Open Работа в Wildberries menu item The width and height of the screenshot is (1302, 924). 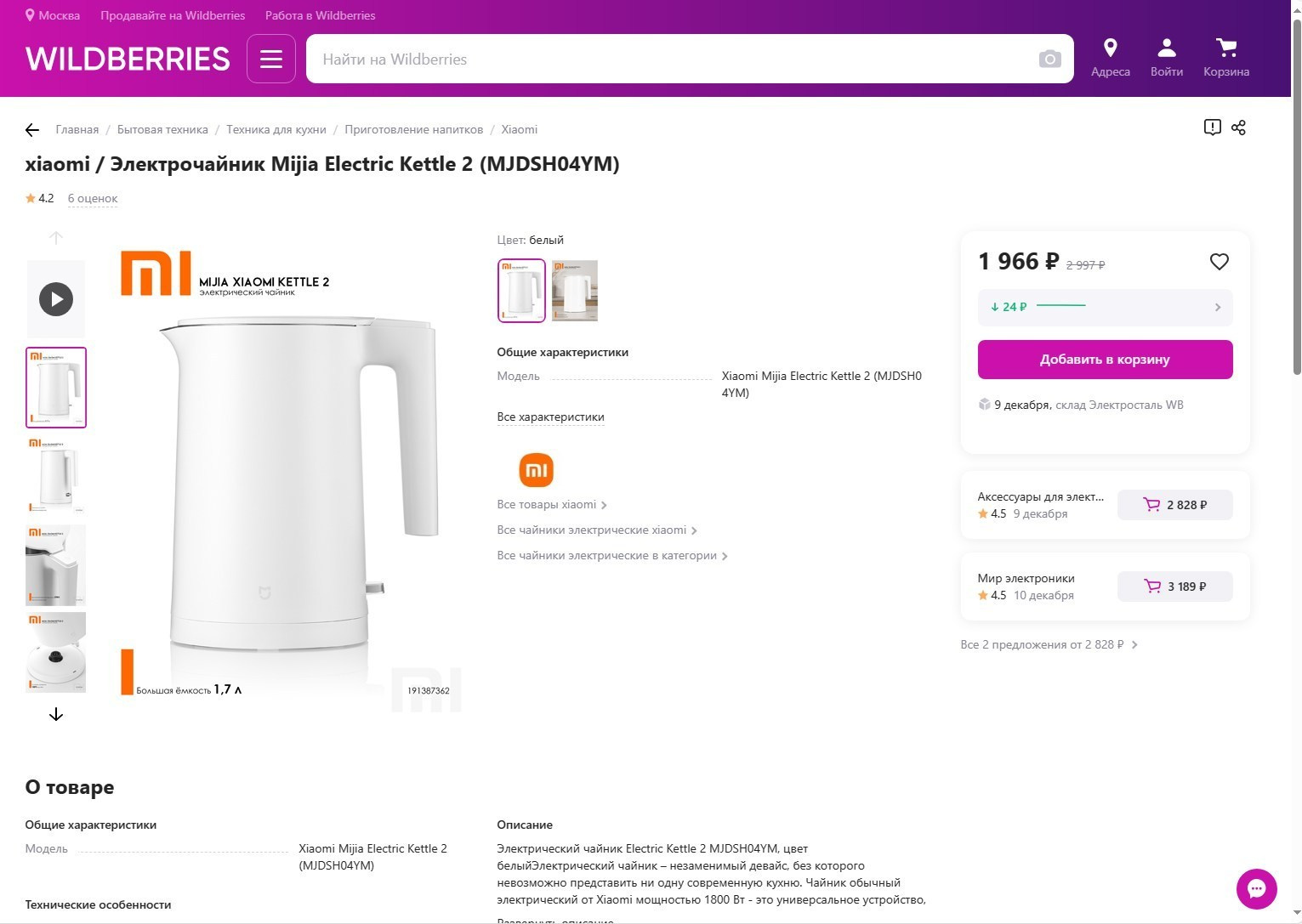click(320, 14)
